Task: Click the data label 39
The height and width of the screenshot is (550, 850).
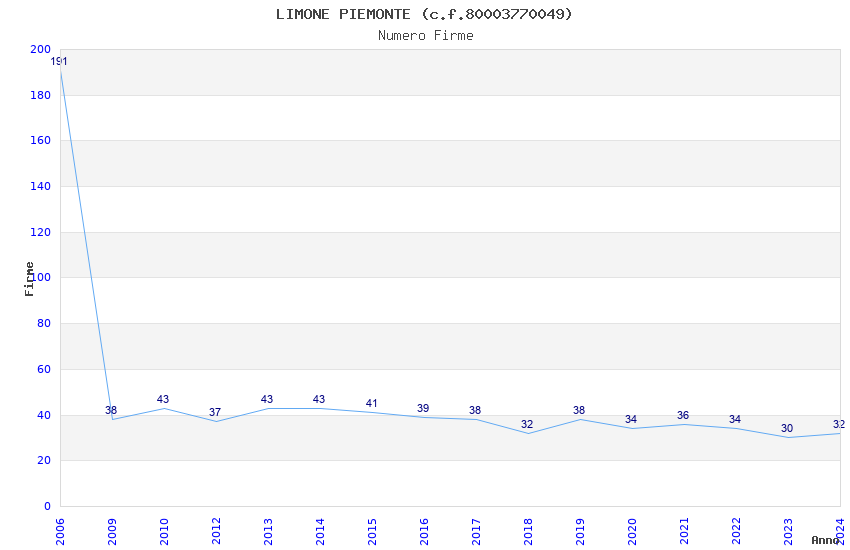Action: click(423, 409)
